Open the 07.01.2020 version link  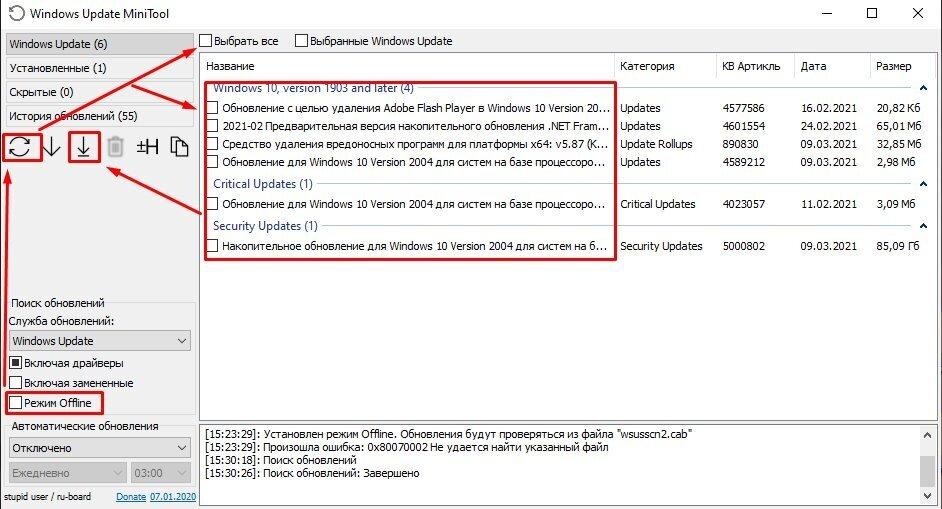173,497
